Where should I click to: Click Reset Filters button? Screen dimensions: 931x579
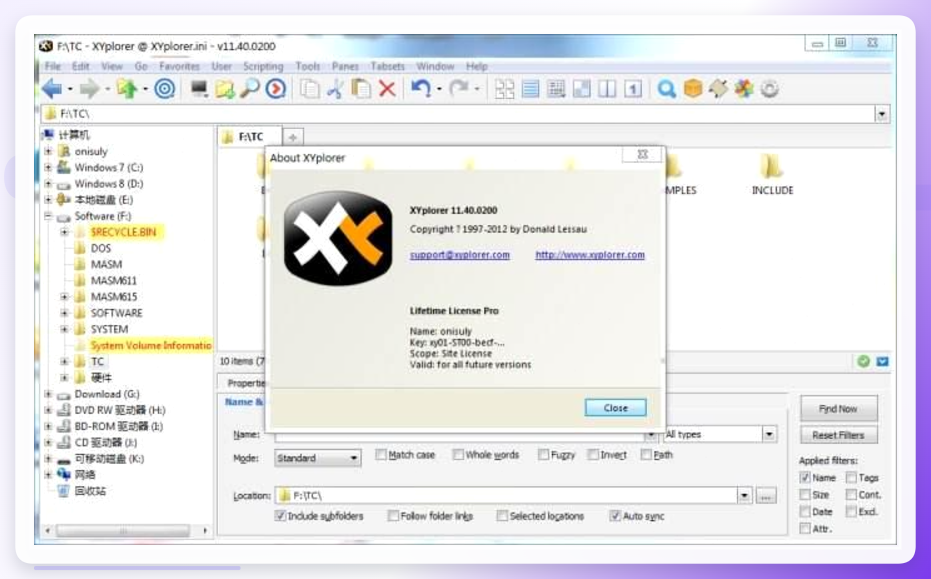click(838, 435)
